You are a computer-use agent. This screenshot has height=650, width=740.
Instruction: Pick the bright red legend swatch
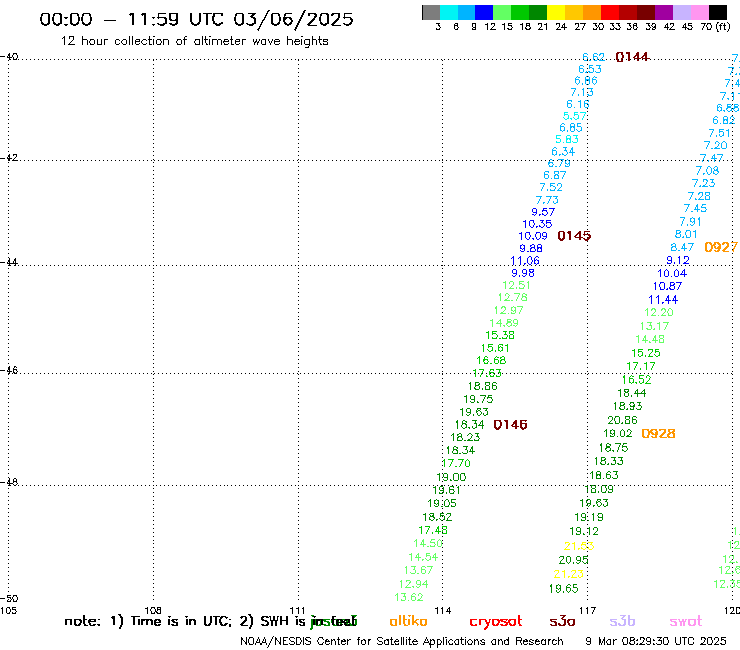pyautogui.click(x=609, y=12)
